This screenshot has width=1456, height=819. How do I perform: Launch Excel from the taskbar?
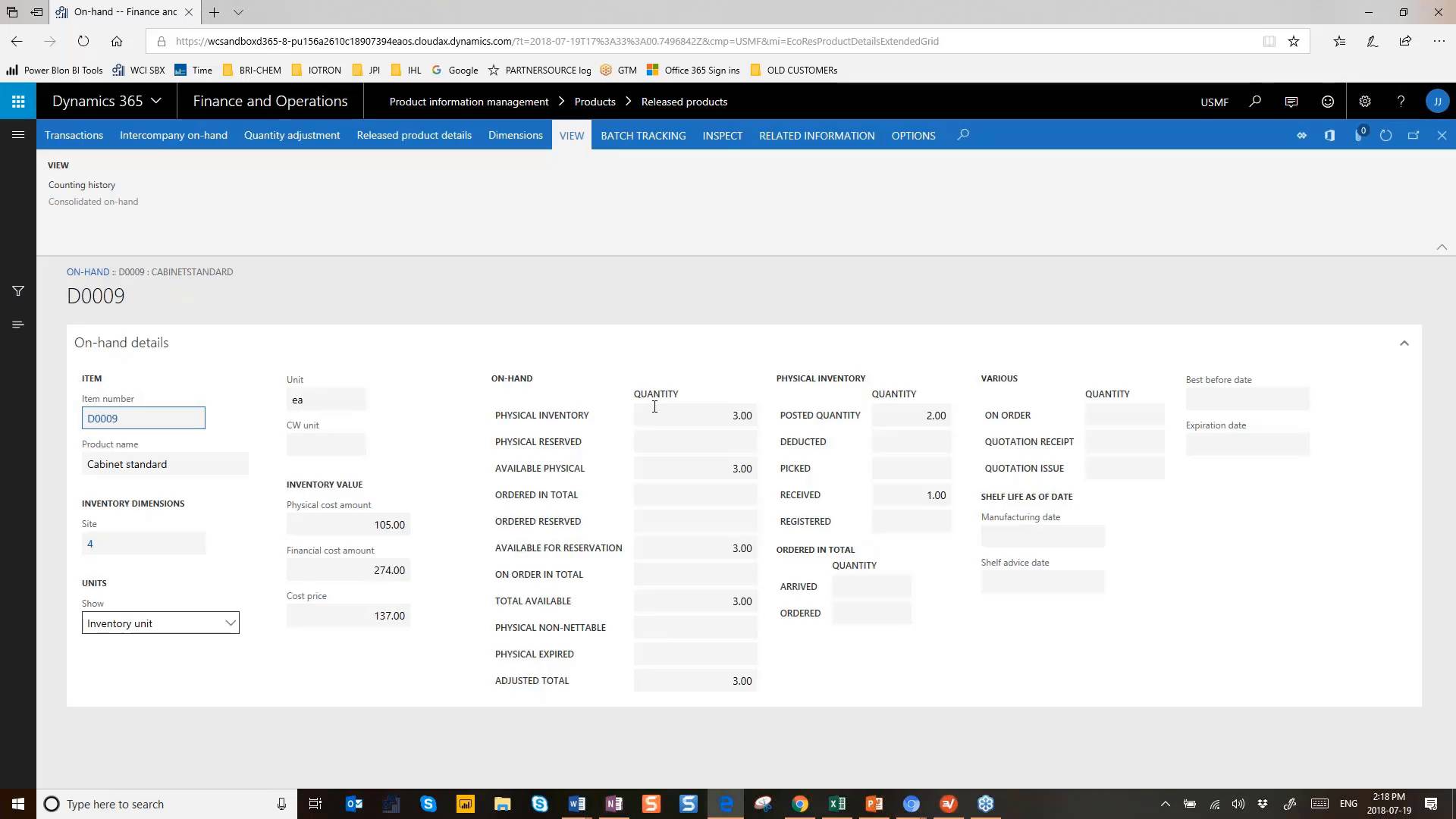click(837, 803)
